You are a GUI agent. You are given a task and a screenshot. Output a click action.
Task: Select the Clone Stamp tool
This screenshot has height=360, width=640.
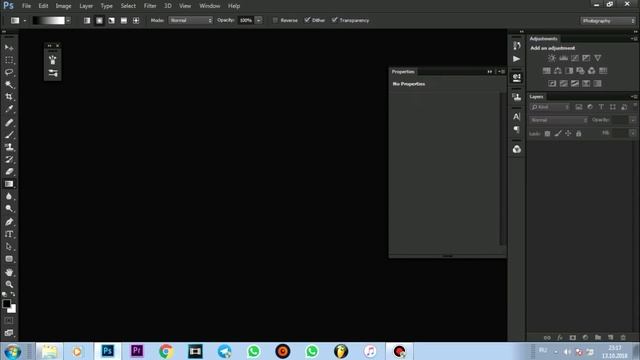[9, 147]
